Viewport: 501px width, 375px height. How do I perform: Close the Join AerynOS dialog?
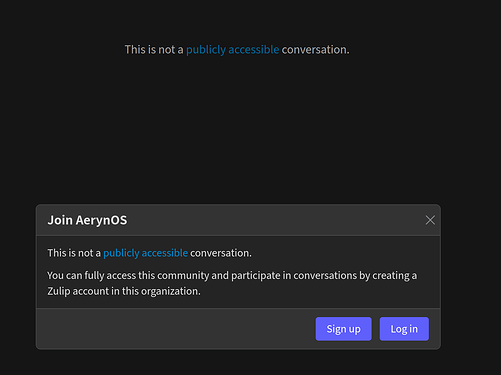click(x=430, y=220)
